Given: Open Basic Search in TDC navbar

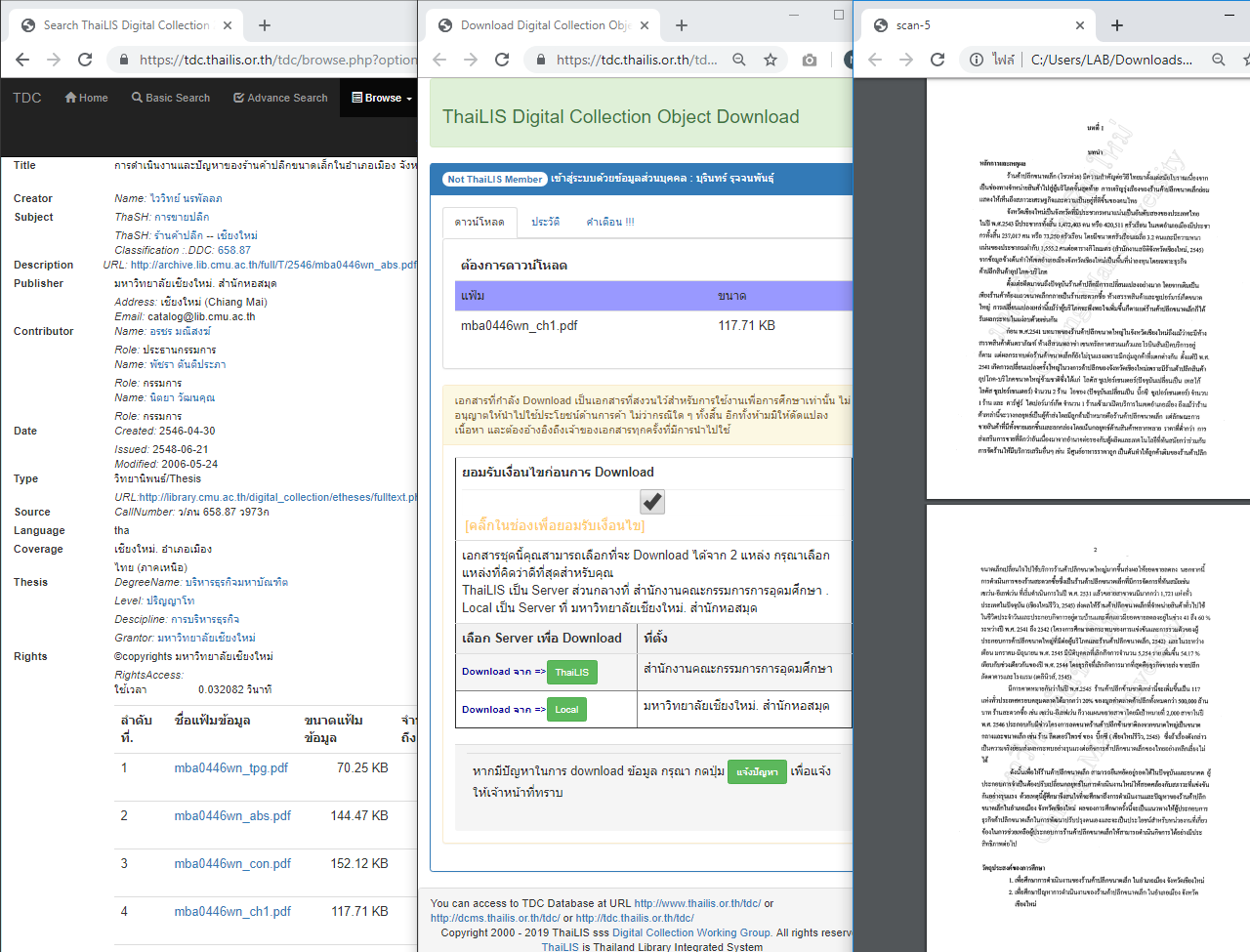Looking at the screenshot, I should (171, 98).
